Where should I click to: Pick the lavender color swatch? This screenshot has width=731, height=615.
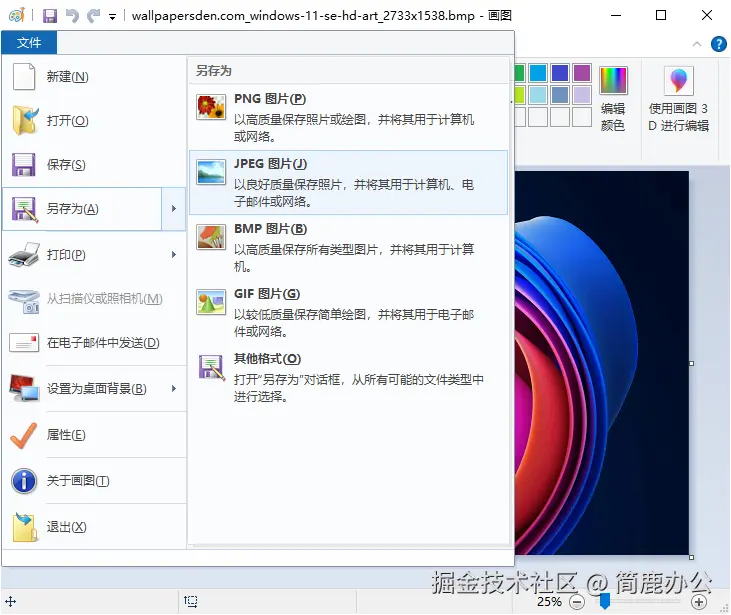[x=581, y=95]
